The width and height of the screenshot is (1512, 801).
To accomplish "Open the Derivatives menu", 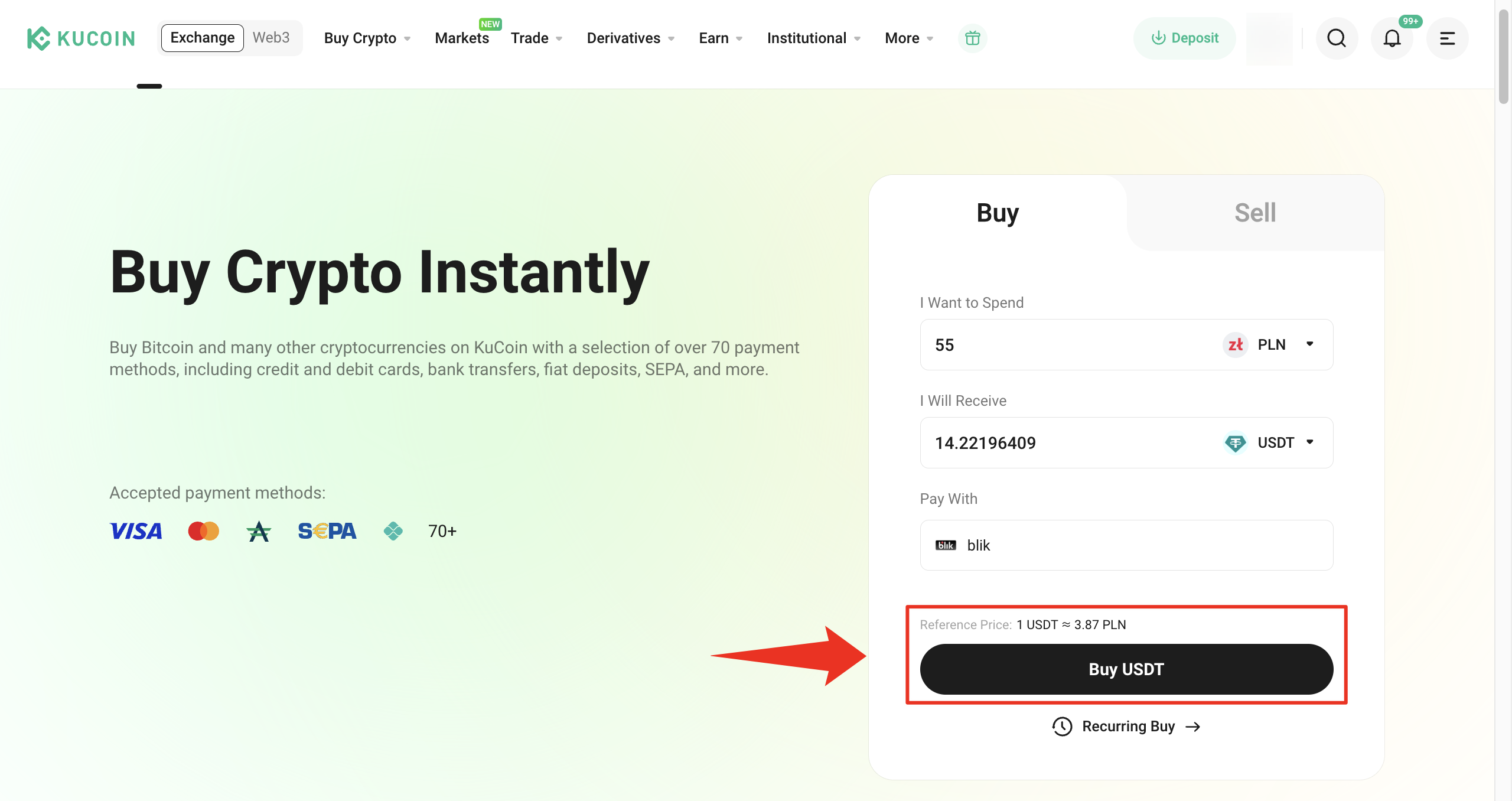I will coord(631,38).
